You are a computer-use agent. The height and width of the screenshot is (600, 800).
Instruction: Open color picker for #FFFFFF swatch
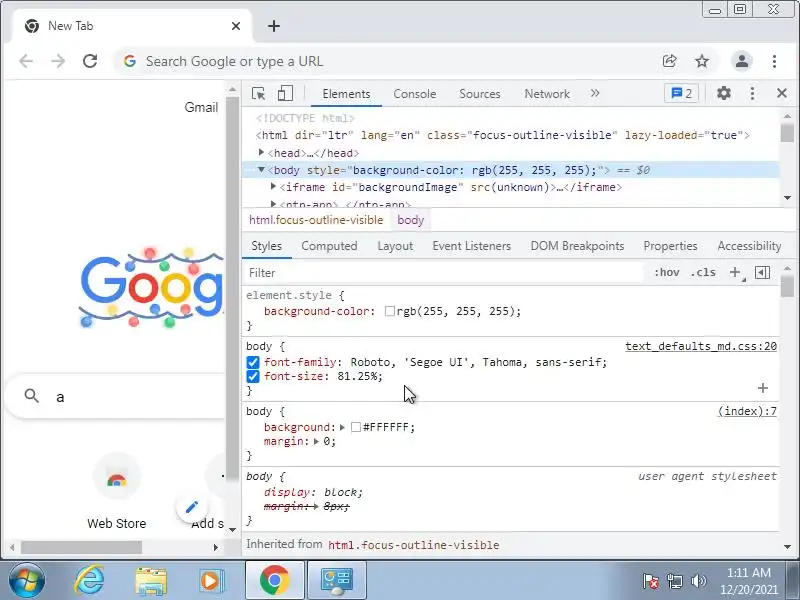356,427
